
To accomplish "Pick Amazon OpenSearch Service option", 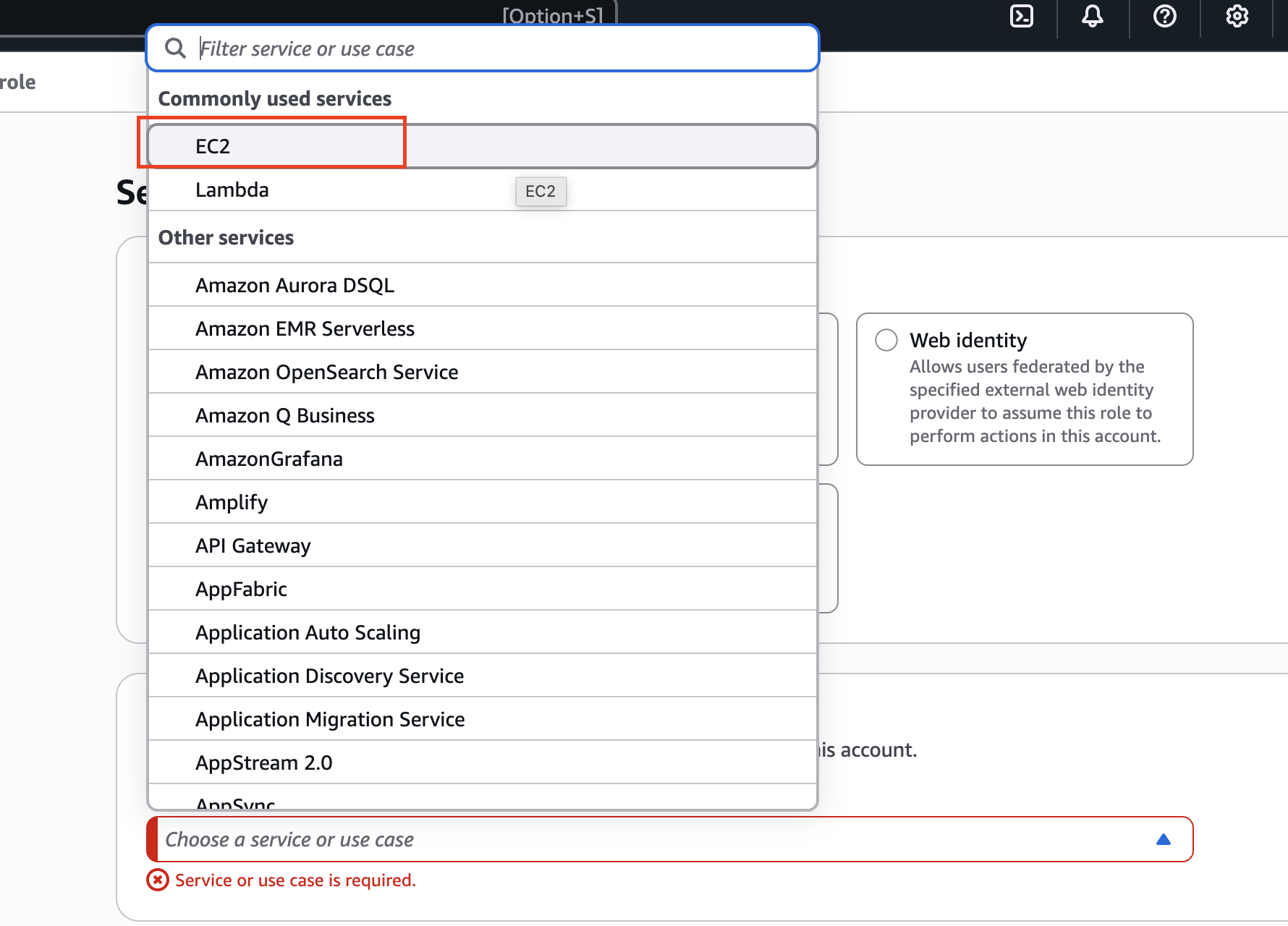I will (483, 372).
